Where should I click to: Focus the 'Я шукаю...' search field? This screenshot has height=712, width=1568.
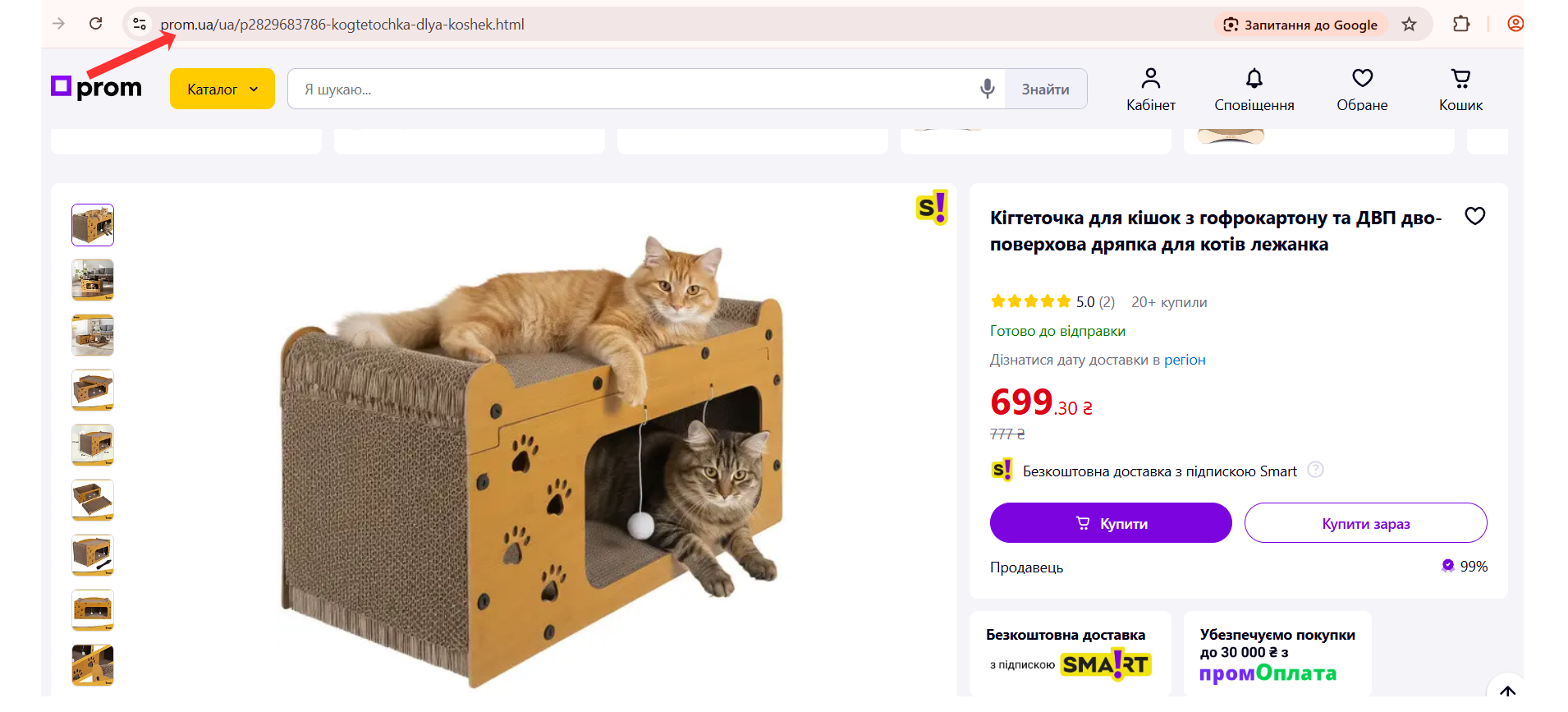[632, 90]
